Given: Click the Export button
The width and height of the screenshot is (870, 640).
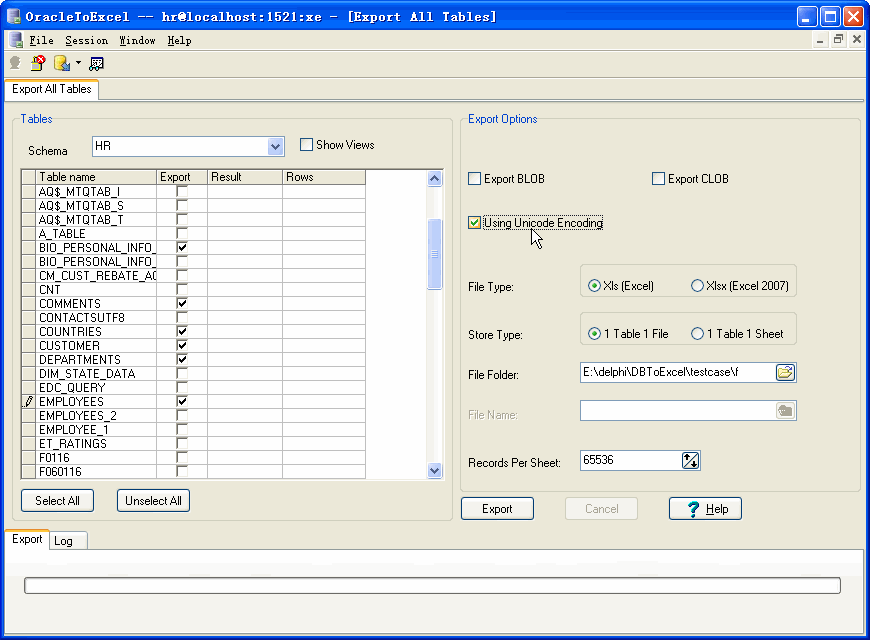Looking at the screenshot, I should click(x=497, y=509).
